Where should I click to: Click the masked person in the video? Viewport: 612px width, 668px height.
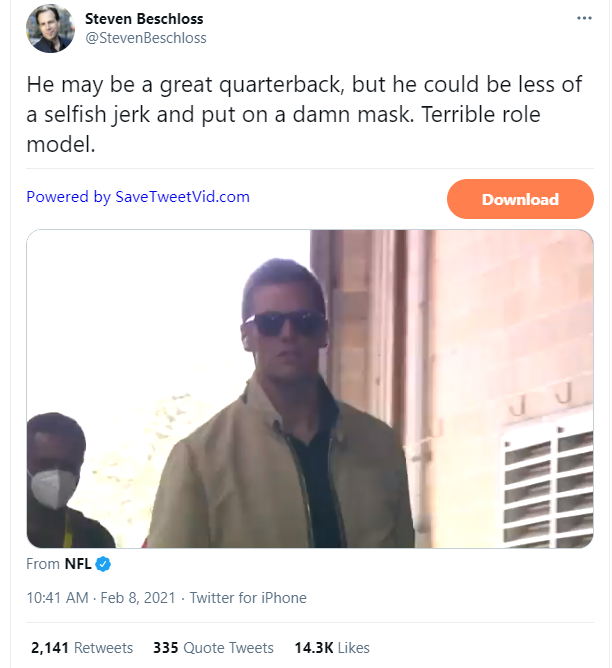(x=56, y=480)
